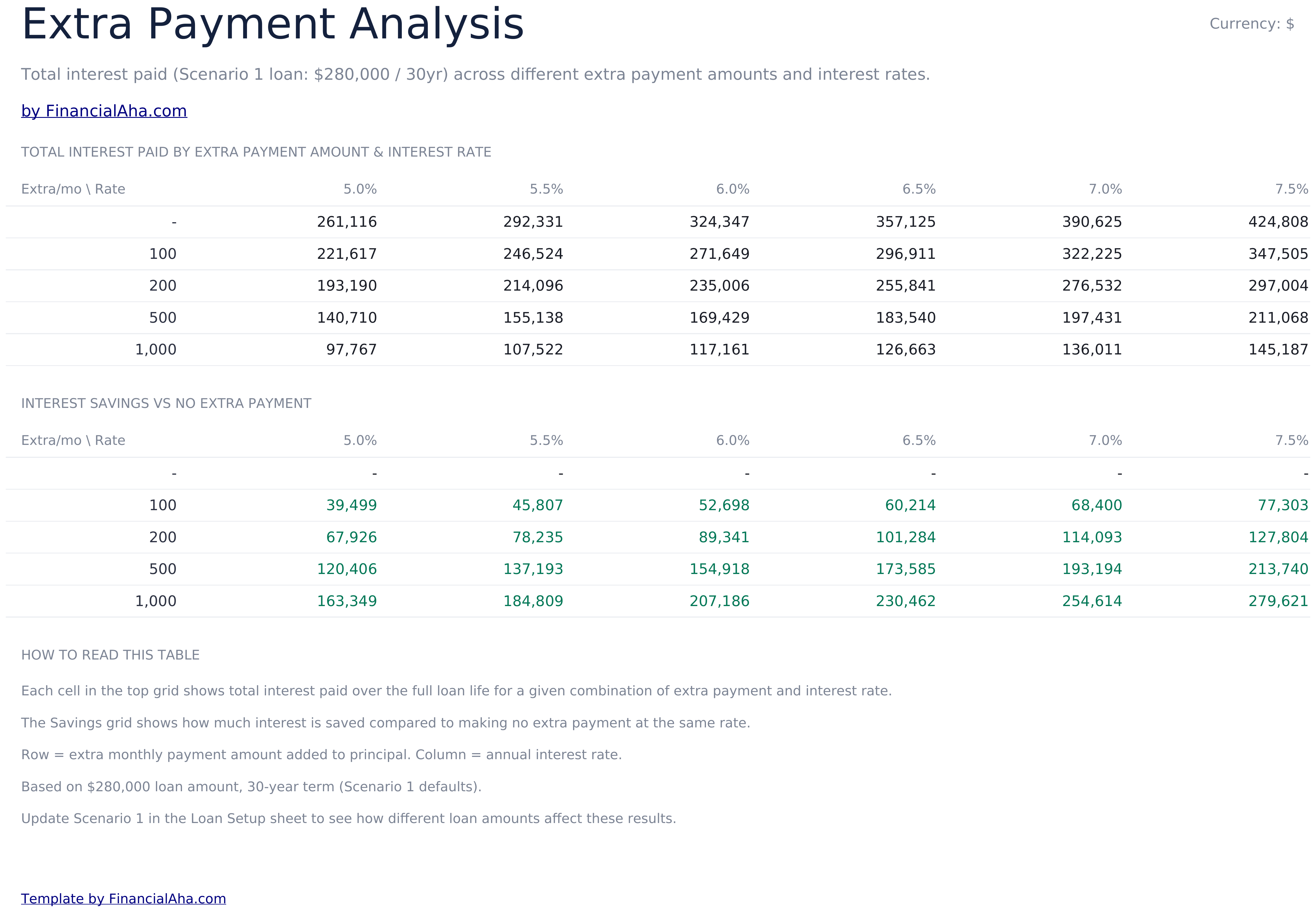Select the 213,740 savings value
1316x912 pixels.
[1278, 569]
